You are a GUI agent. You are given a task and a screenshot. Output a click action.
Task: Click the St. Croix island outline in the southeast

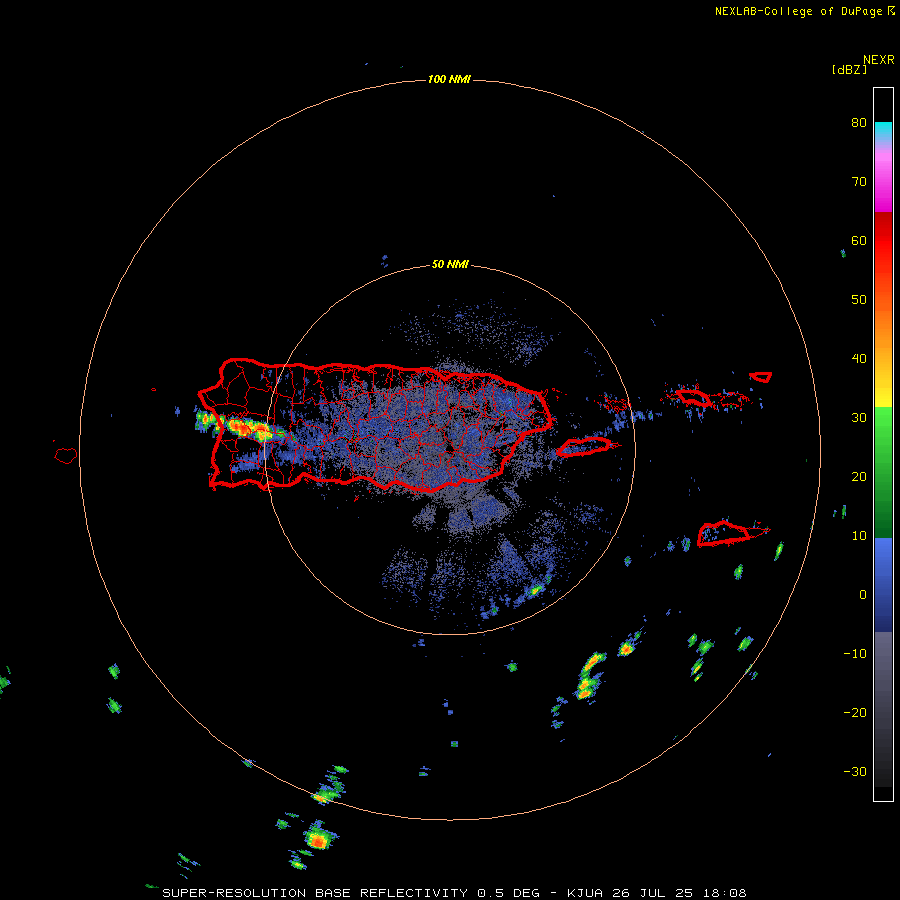coord(724,533)
